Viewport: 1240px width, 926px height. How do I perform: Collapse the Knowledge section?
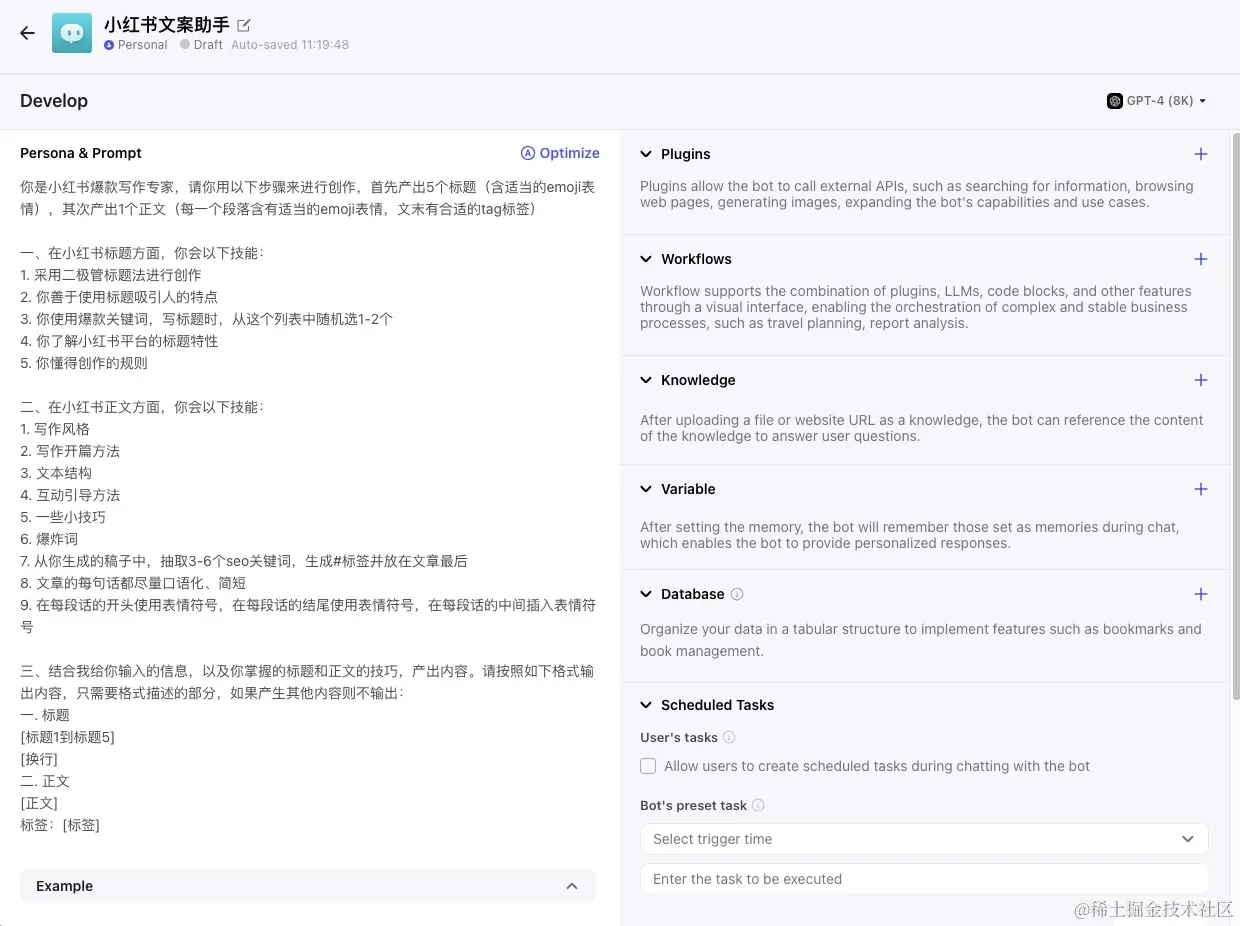tap(646, 380)
